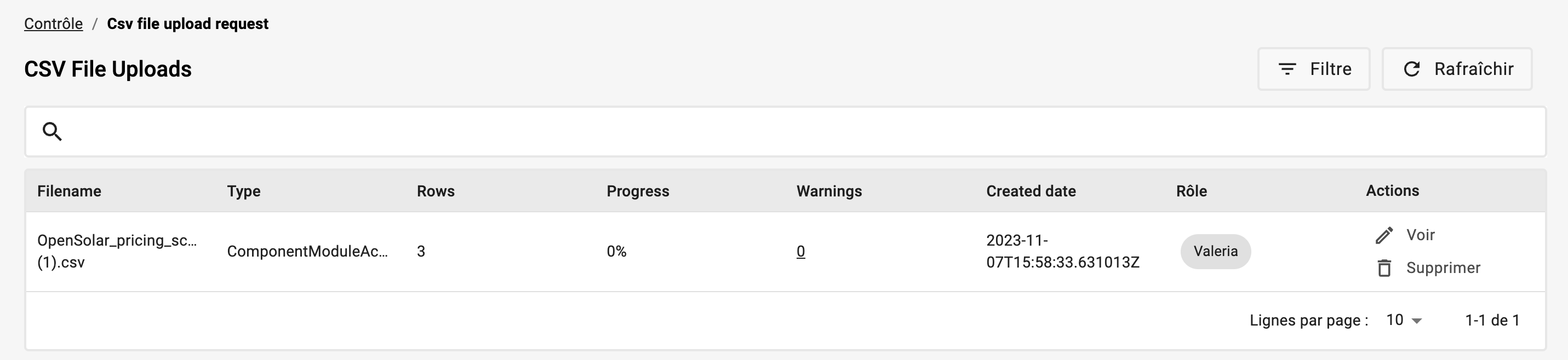Open the Filtre button
Screen dimensions: 1568x360
[x=1314, y=69]
